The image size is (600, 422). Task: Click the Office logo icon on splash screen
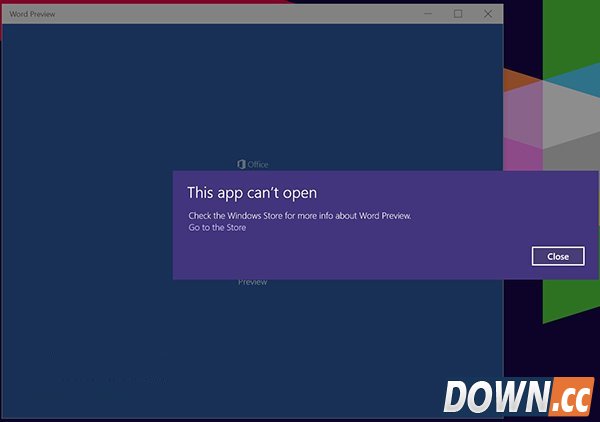pyautogui.click(x=240, y=164)
